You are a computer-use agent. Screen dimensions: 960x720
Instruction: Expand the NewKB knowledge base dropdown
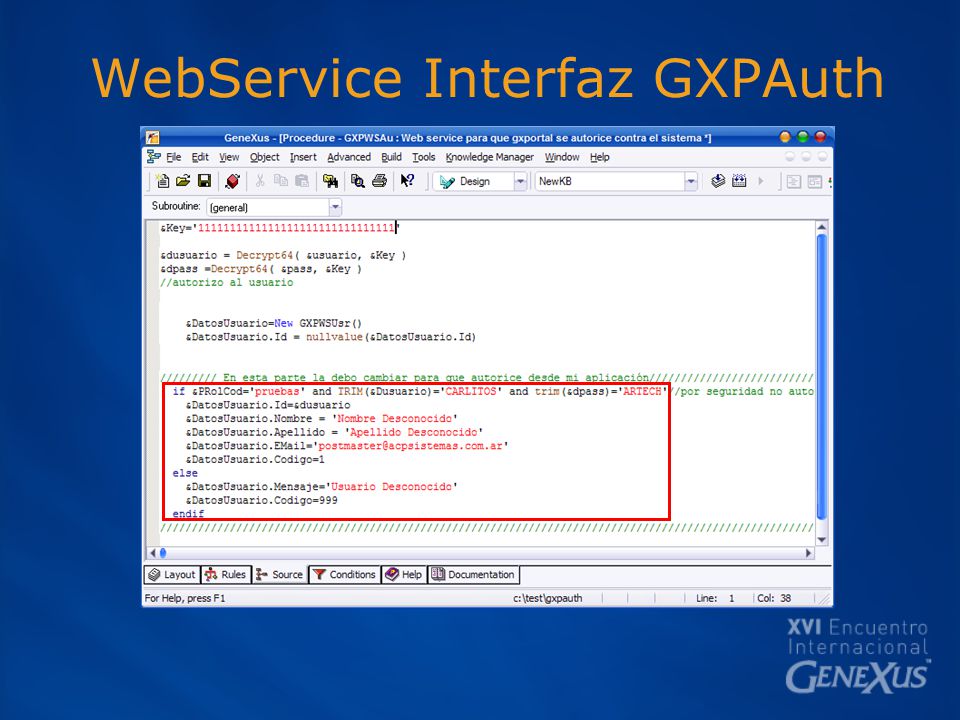click(x=691, y=181)
